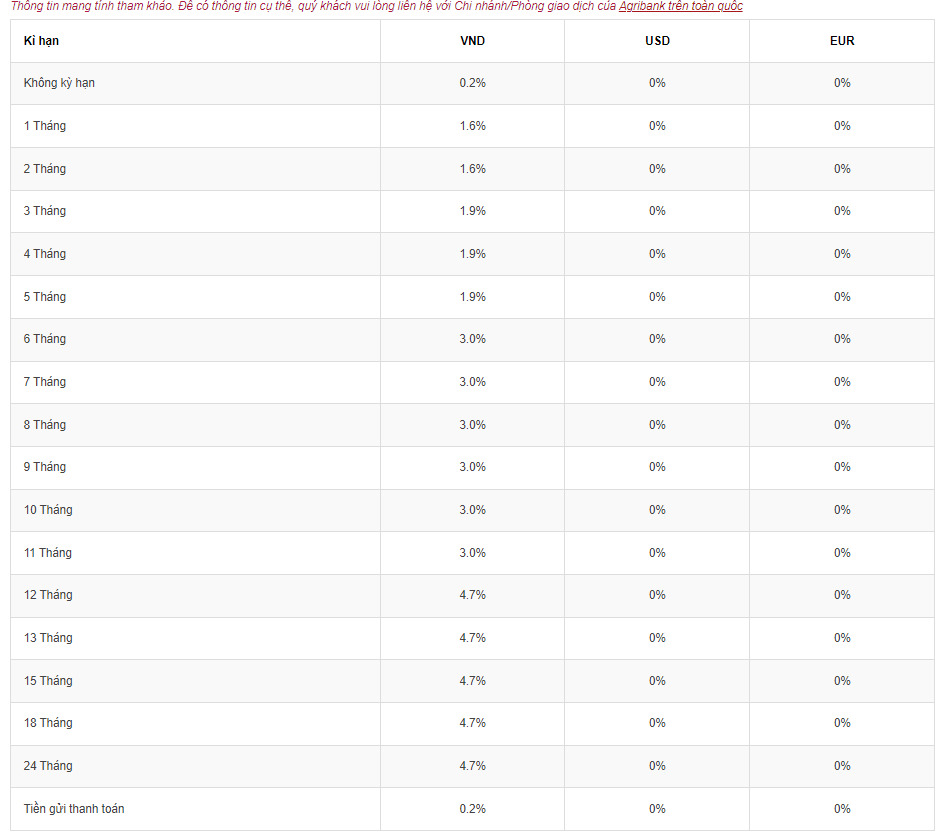Select the 9 Tháng USD rate cell
Viewport: 943px width, 833px height.
[x=657, y=467]
